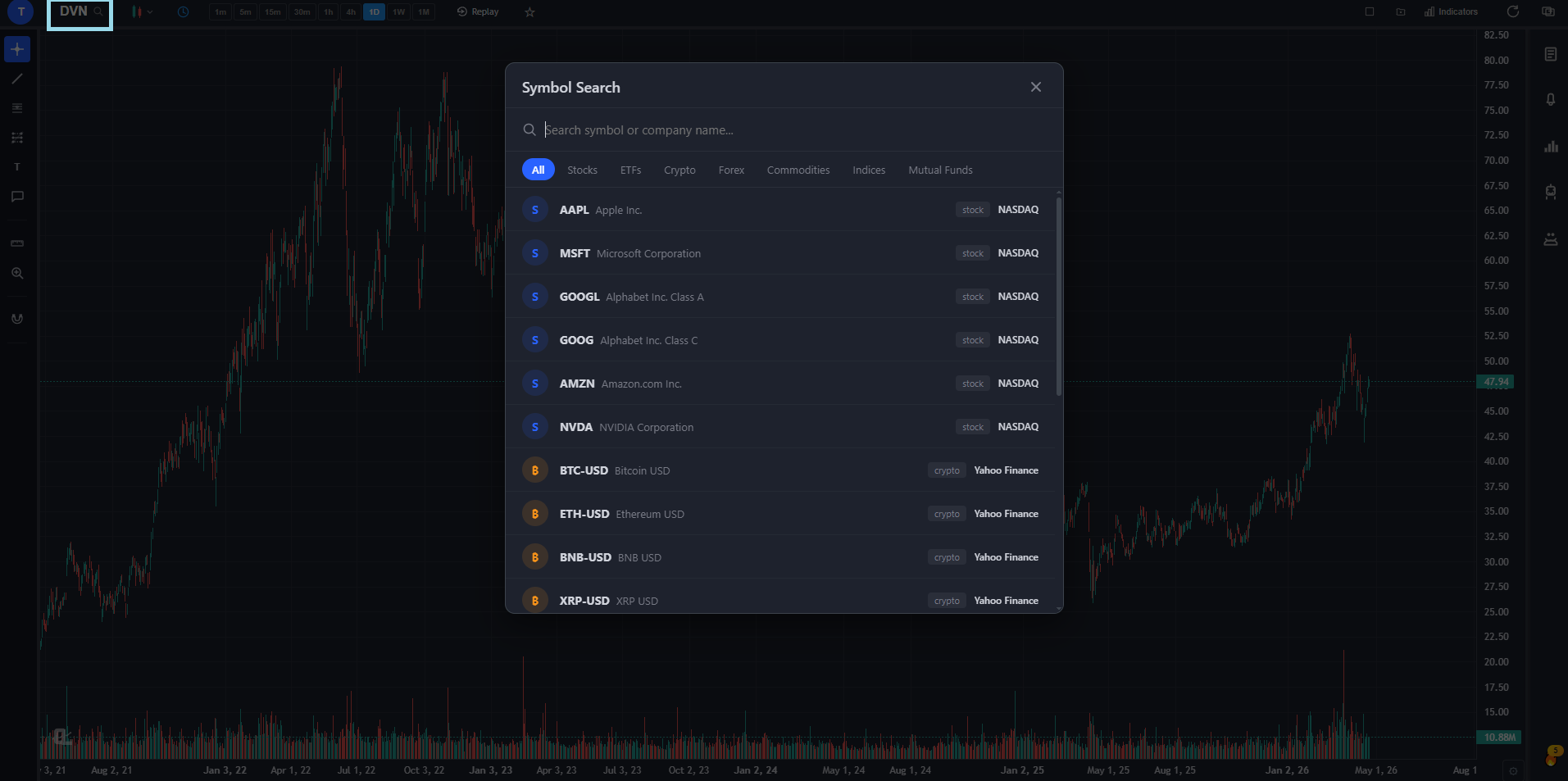Click the clock icon in top toolbar
The height and width of the screenshot is (781, 1568).
pos(183,12)
